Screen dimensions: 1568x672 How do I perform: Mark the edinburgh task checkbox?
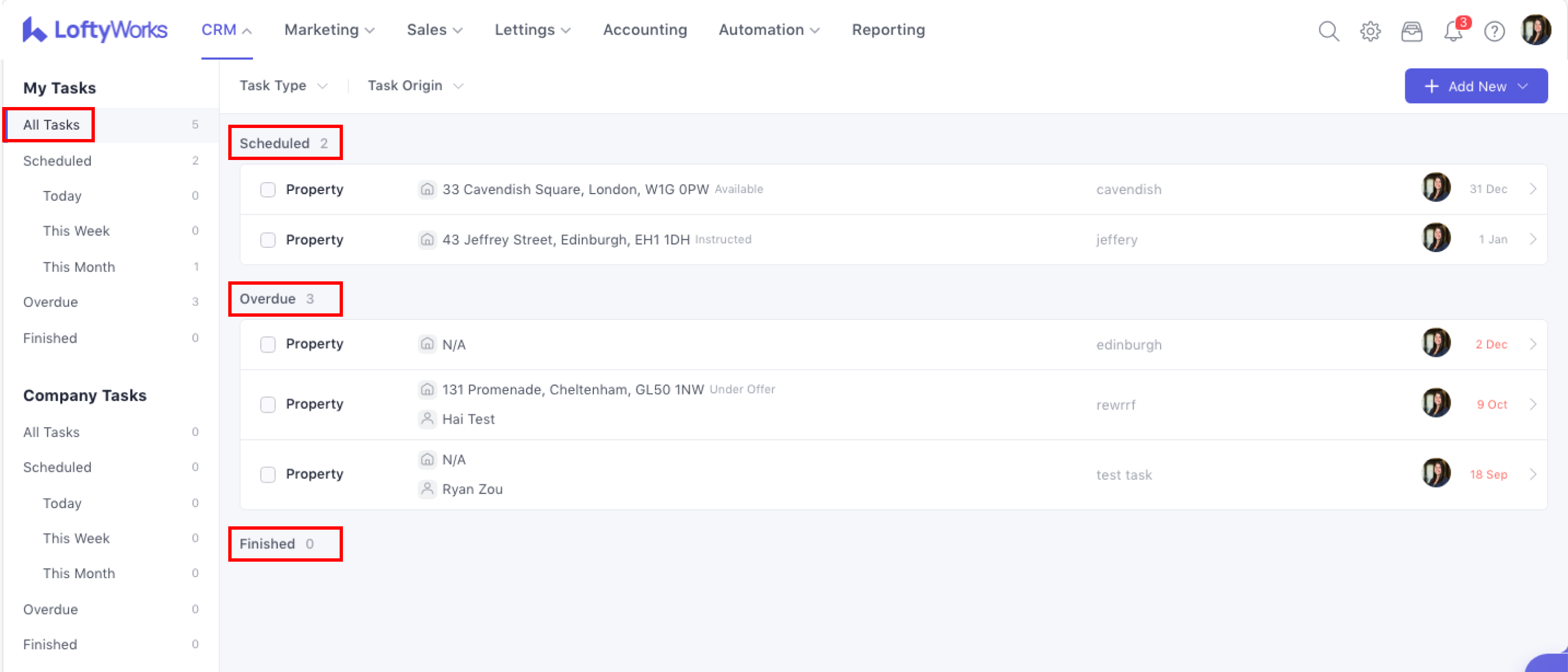coord(268,344)
